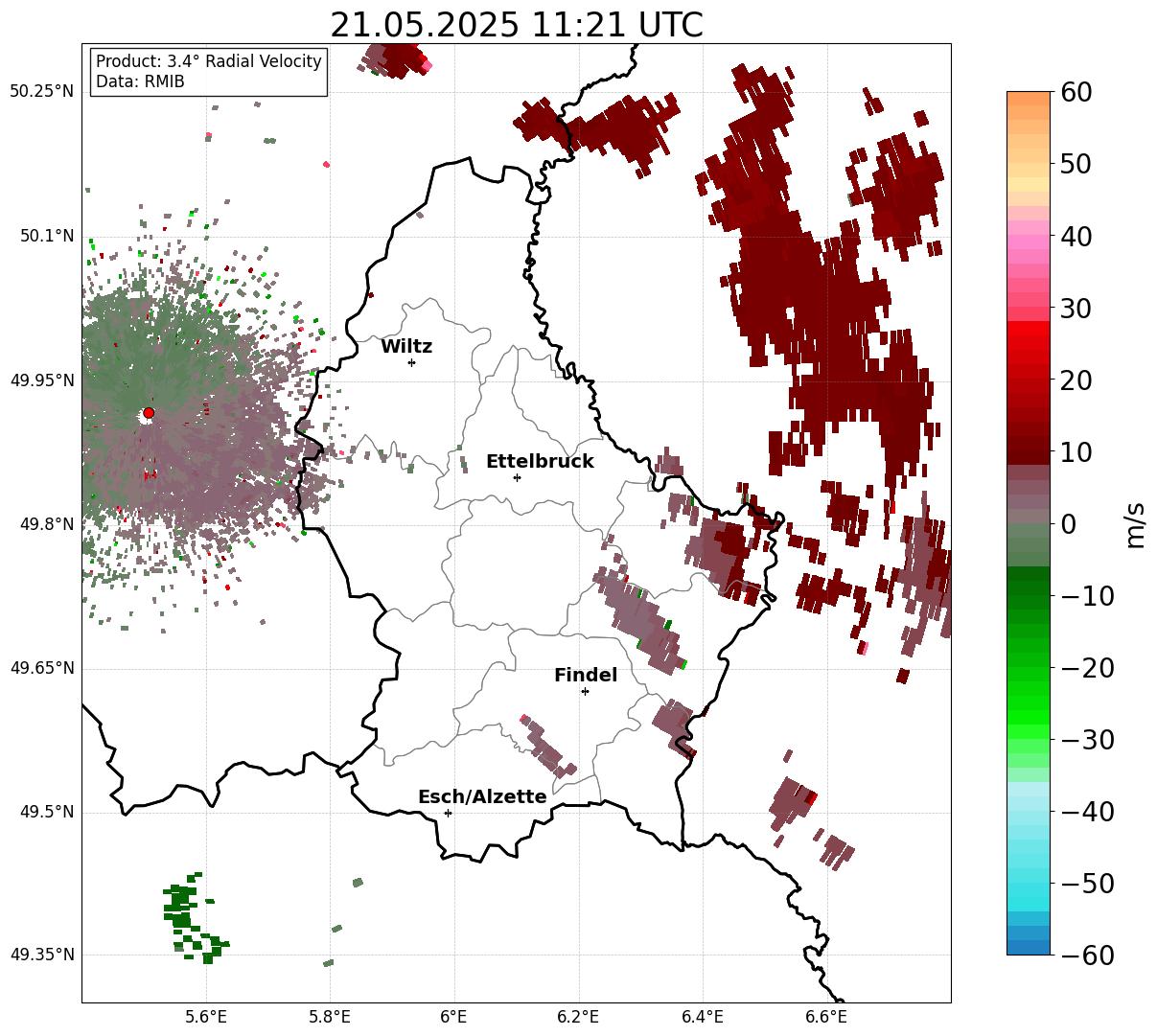
Task: Click the 5.8°E longitude label
Action: 330,1018
